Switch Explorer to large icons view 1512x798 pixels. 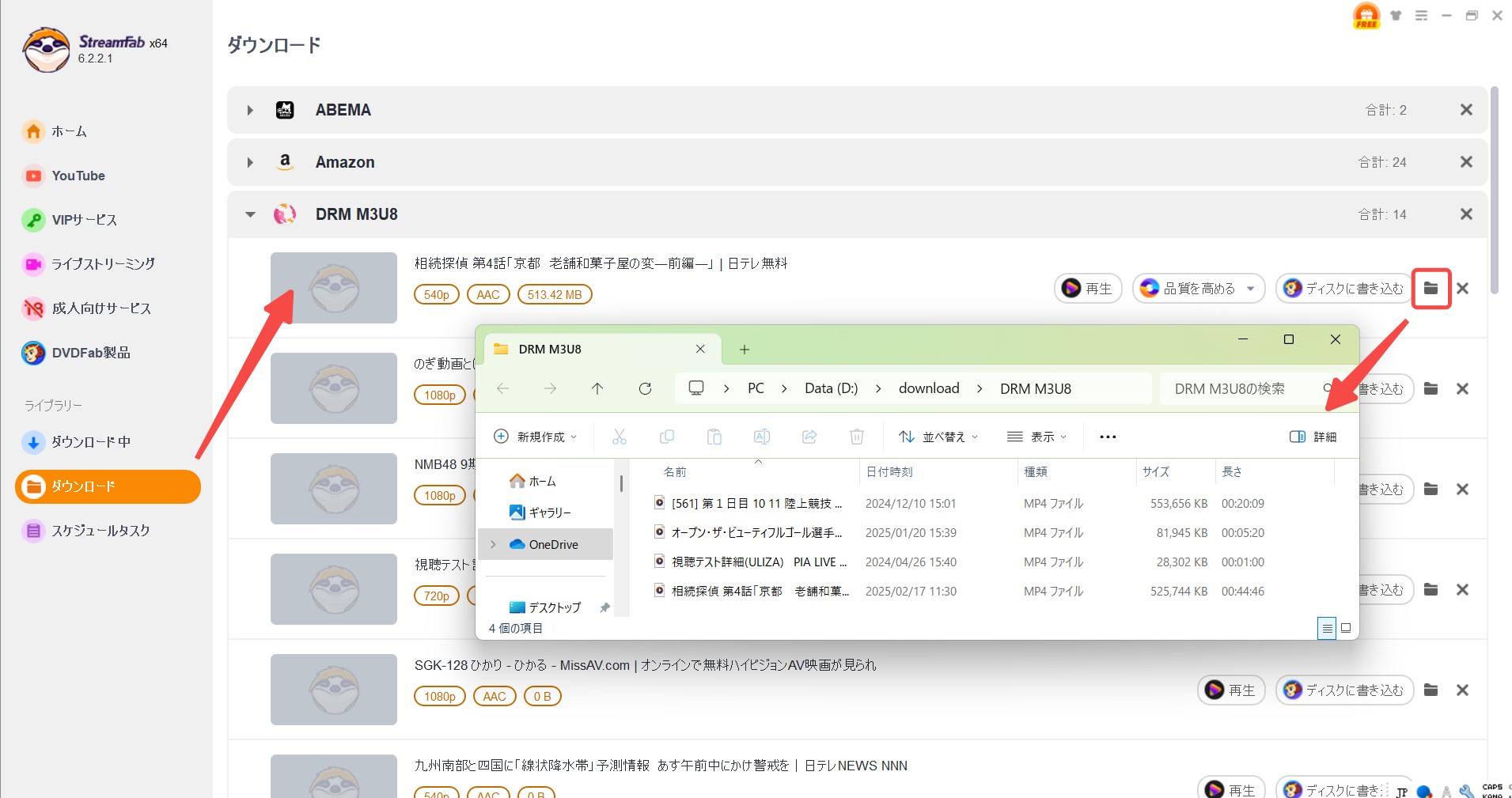click(1346, 628)
